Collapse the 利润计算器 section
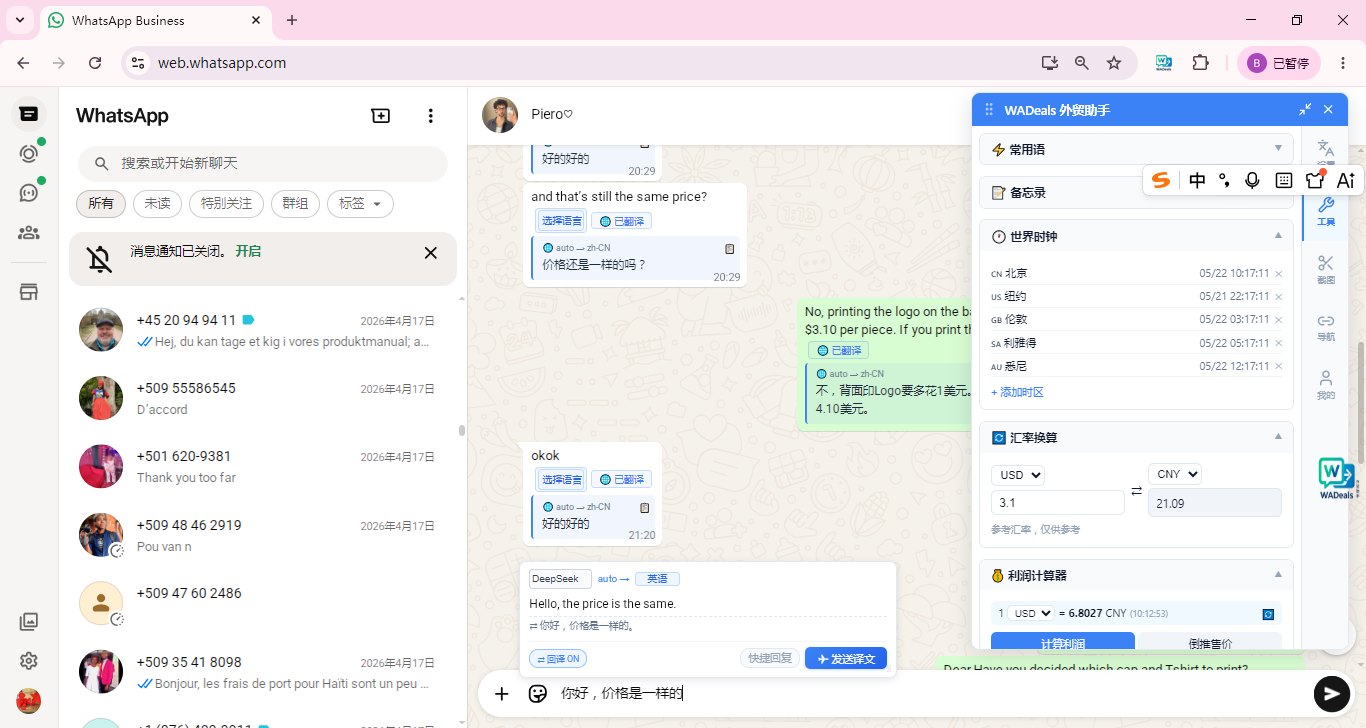 click(1278, 575)
